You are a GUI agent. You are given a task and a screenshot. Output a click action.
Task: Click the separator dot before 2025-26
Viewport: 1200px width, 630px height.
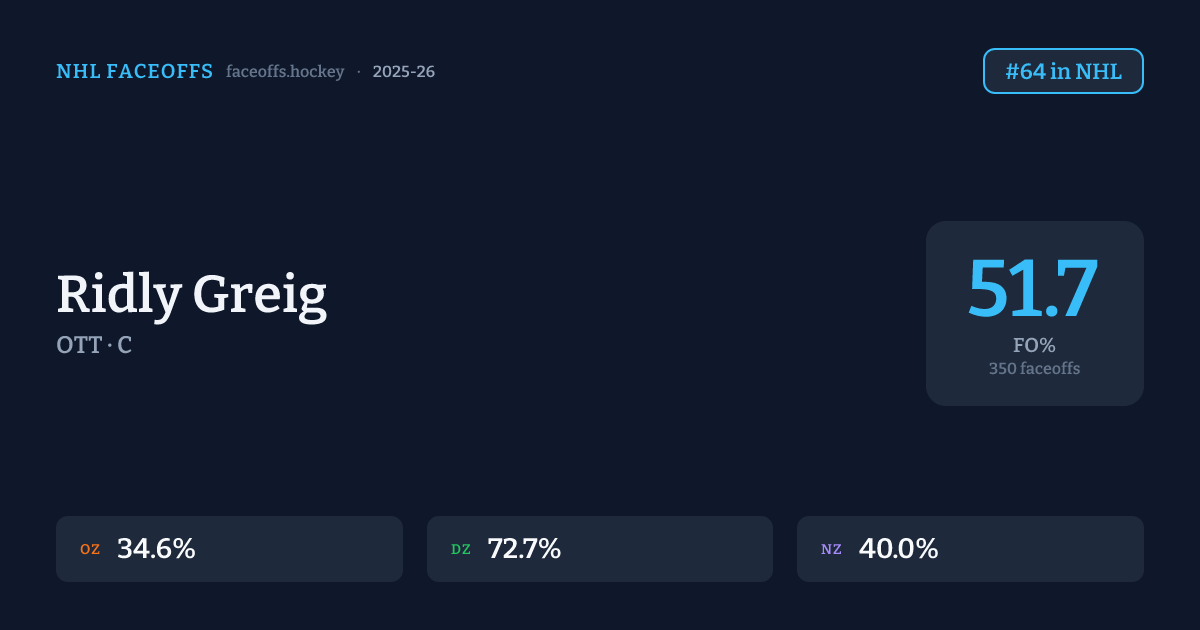(358, 72)
